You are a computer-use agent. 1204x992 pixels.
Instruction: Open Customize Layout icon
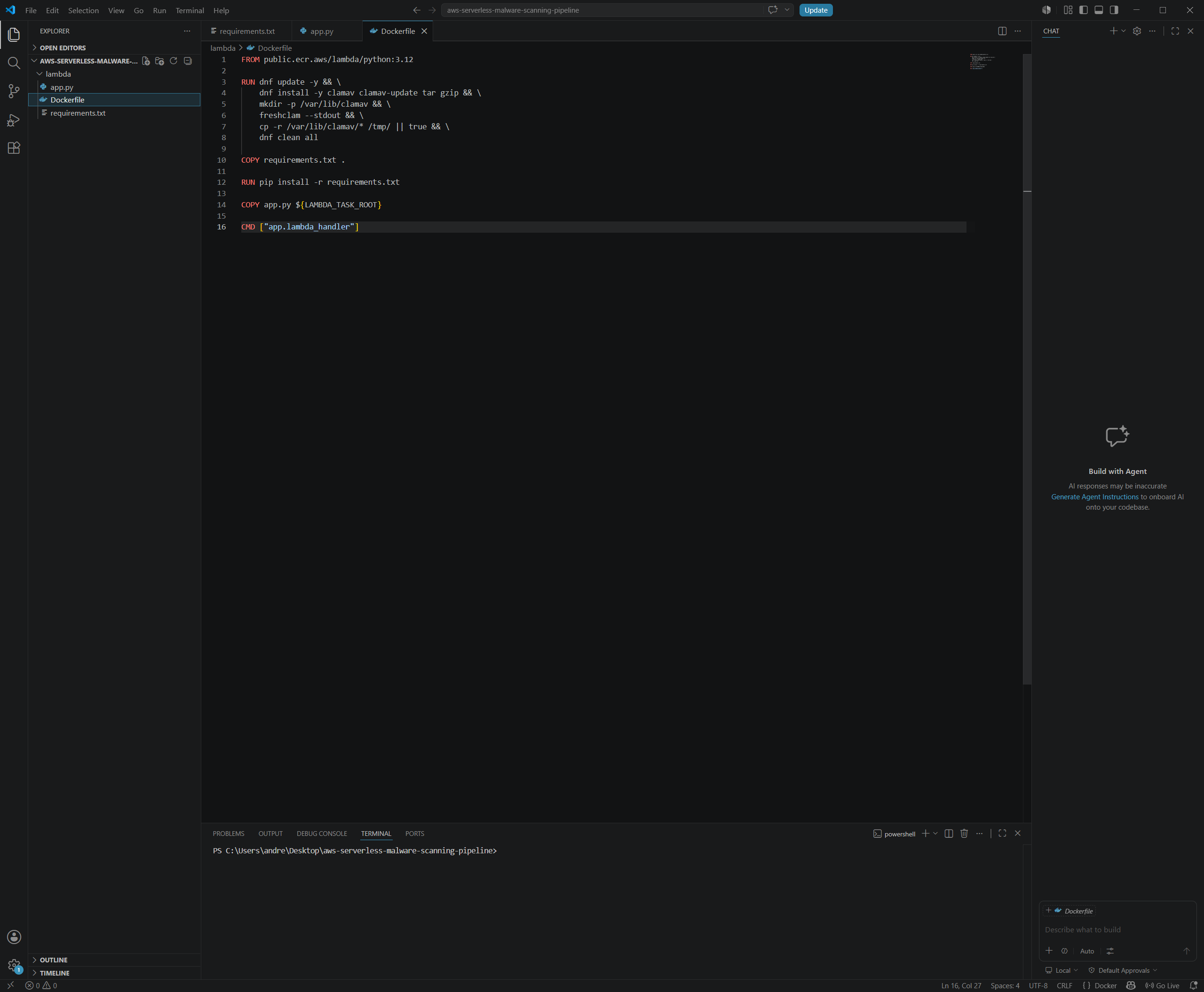click(x=1068, y=10)
